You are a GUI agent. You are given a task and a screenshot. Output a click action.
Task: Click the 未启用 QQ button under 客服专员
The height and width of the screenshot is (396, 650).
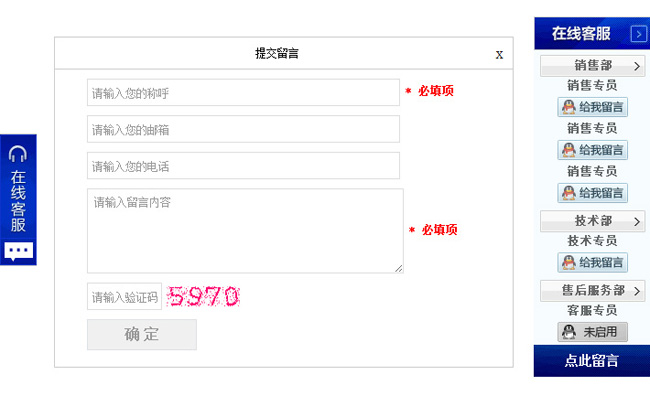[x=592, y=332]
